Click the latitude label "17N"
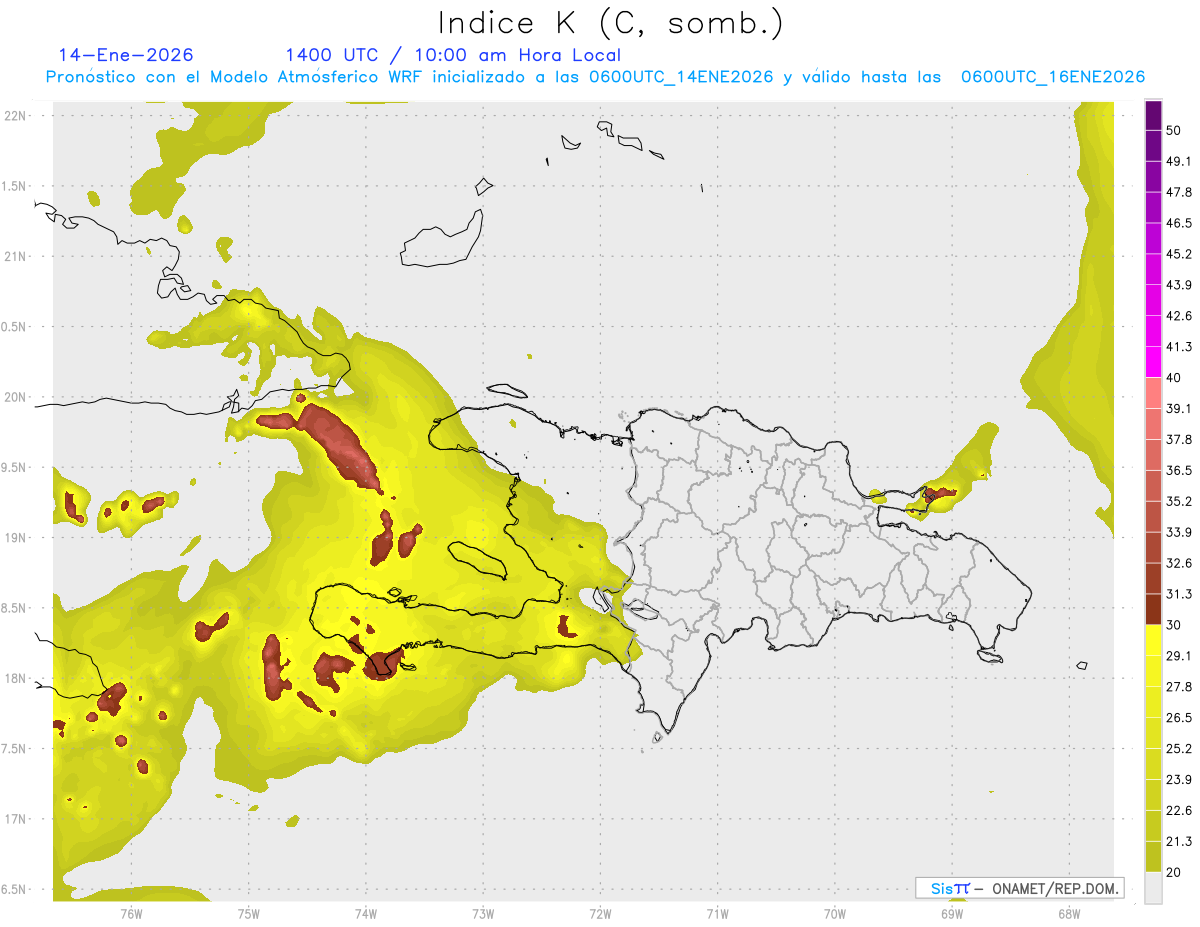This screenshot has width=1200, height=927. tap(17, 819)
